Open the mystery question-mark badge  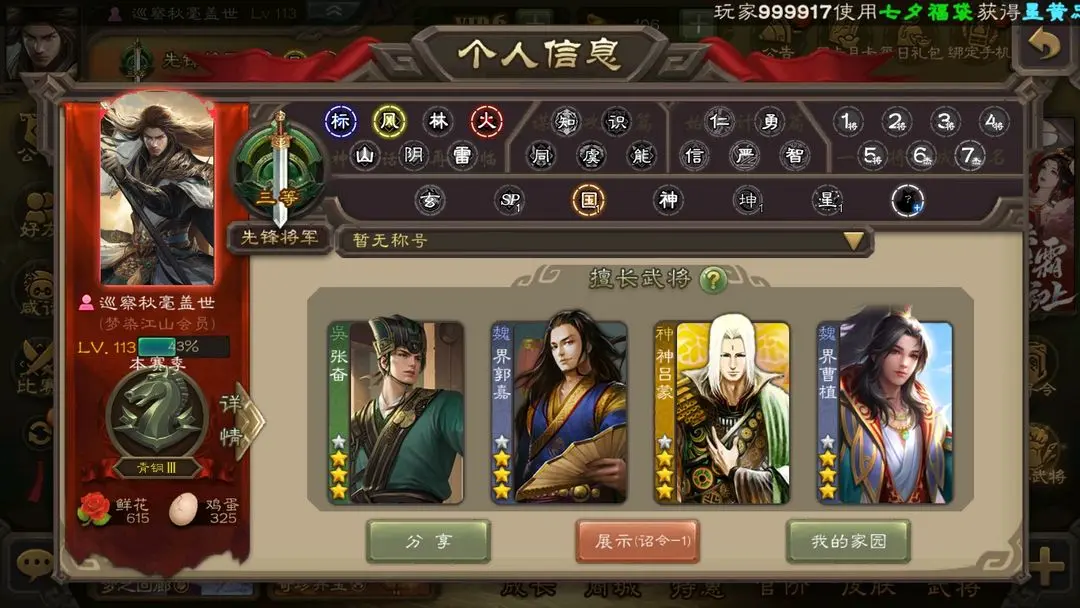click(907, 201)
